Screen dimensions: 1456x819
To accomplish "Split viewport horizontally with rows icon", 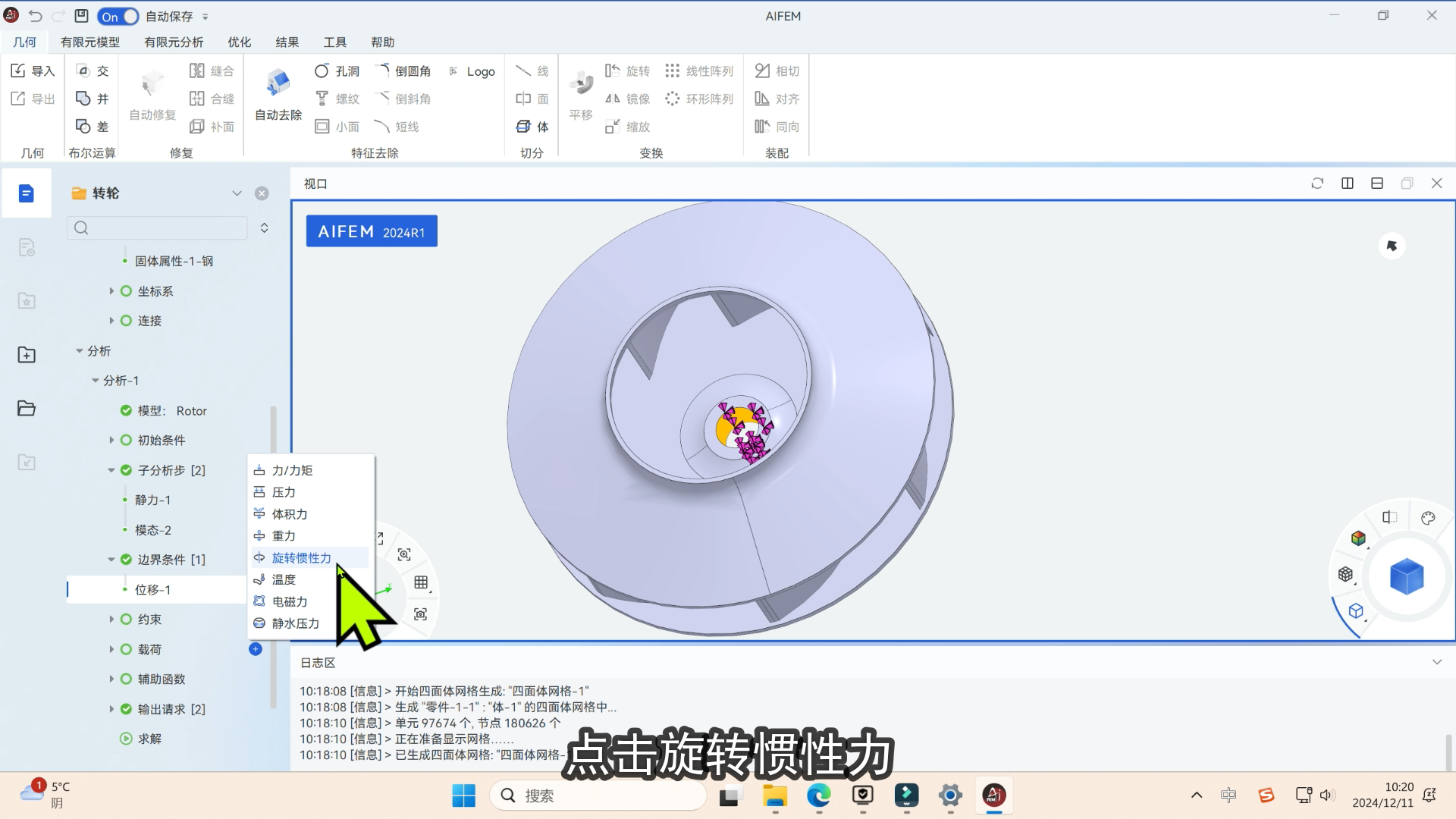I will (1377, 184).
